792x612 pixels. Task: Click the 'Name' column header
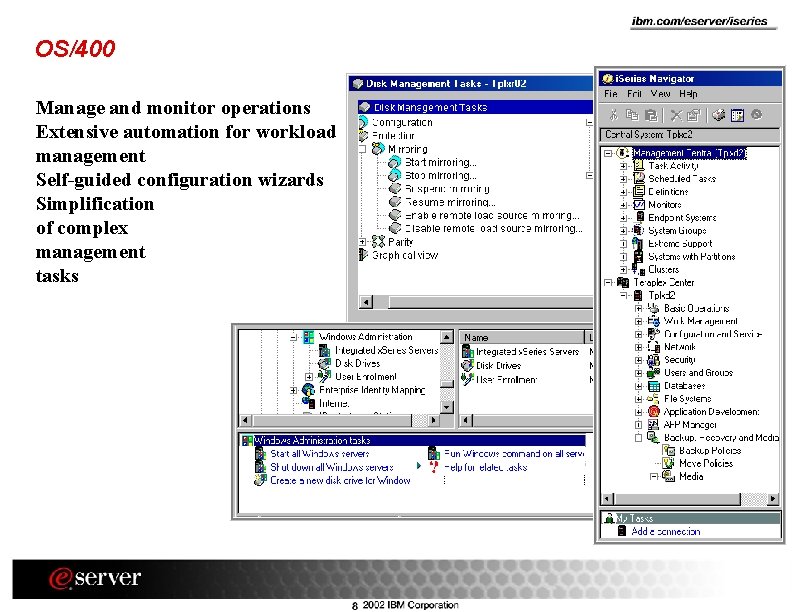[x=522, y=337]
